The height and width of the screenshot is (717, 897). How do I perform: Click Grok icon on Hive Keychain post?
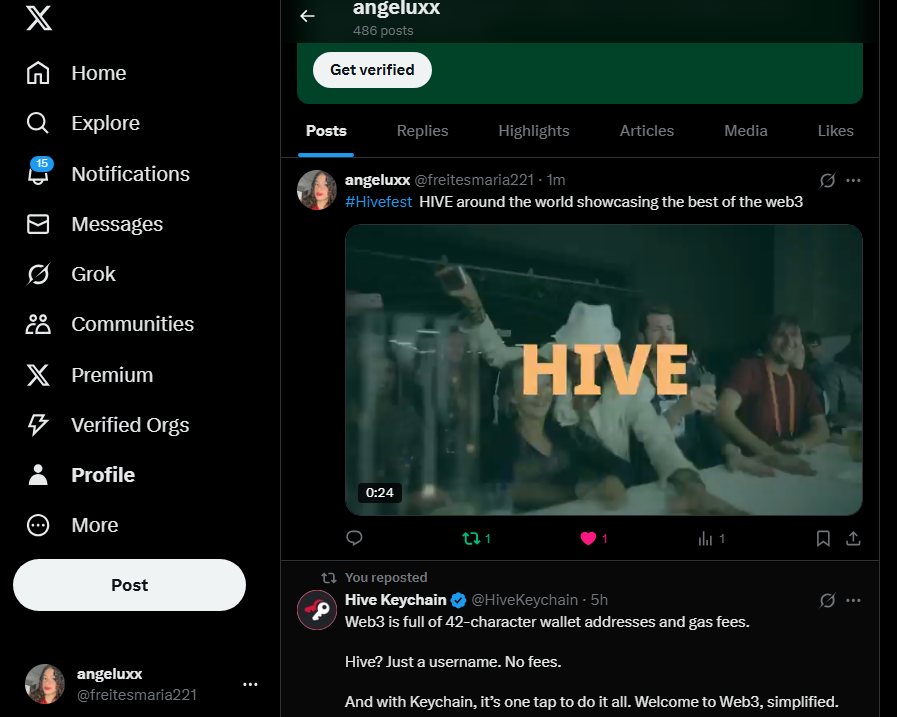coord(827,600)
